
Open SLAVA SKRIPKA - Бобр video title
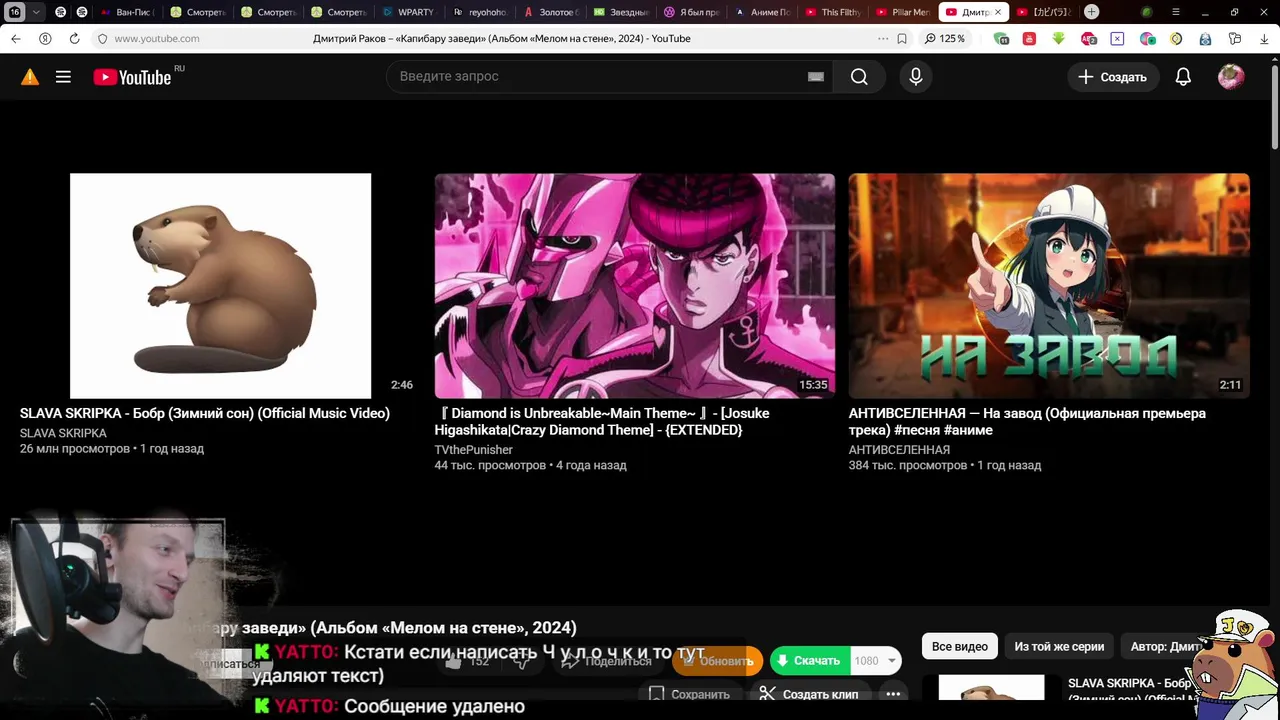pos(205,413)
